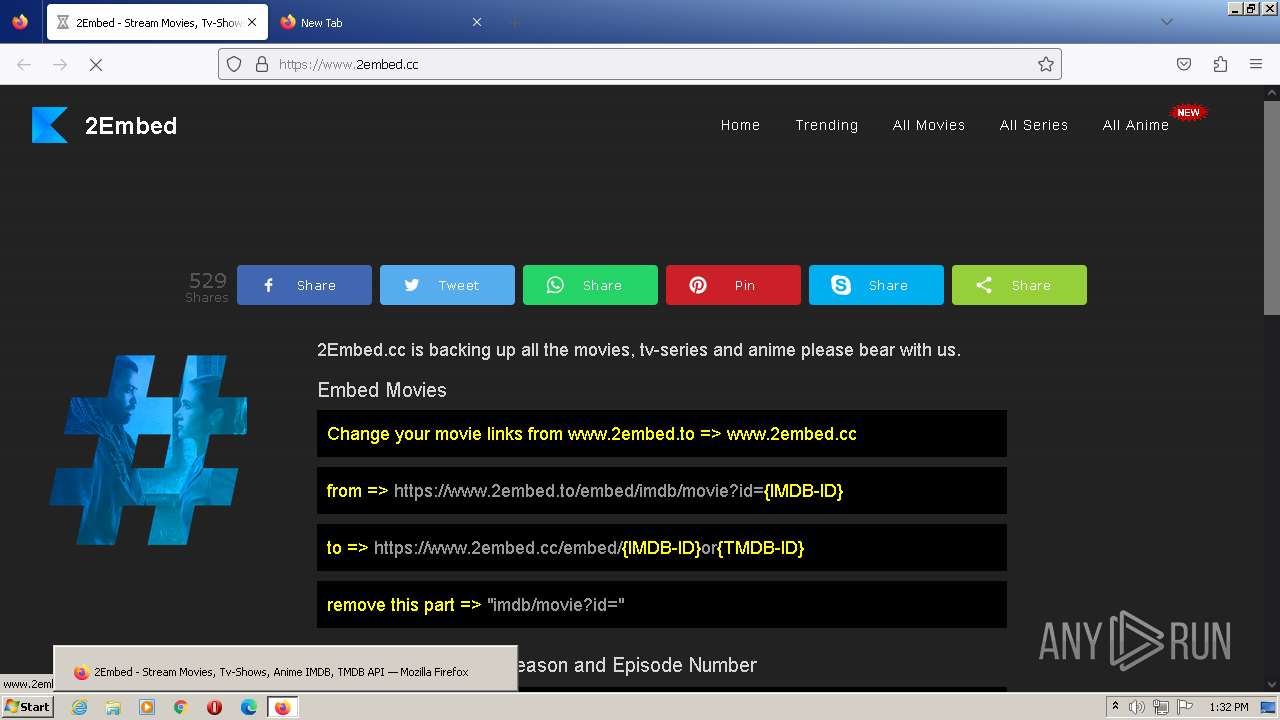Open Firefox extensions icon
This screenshot has height=720, width=1280.
tap(1220, 64)
